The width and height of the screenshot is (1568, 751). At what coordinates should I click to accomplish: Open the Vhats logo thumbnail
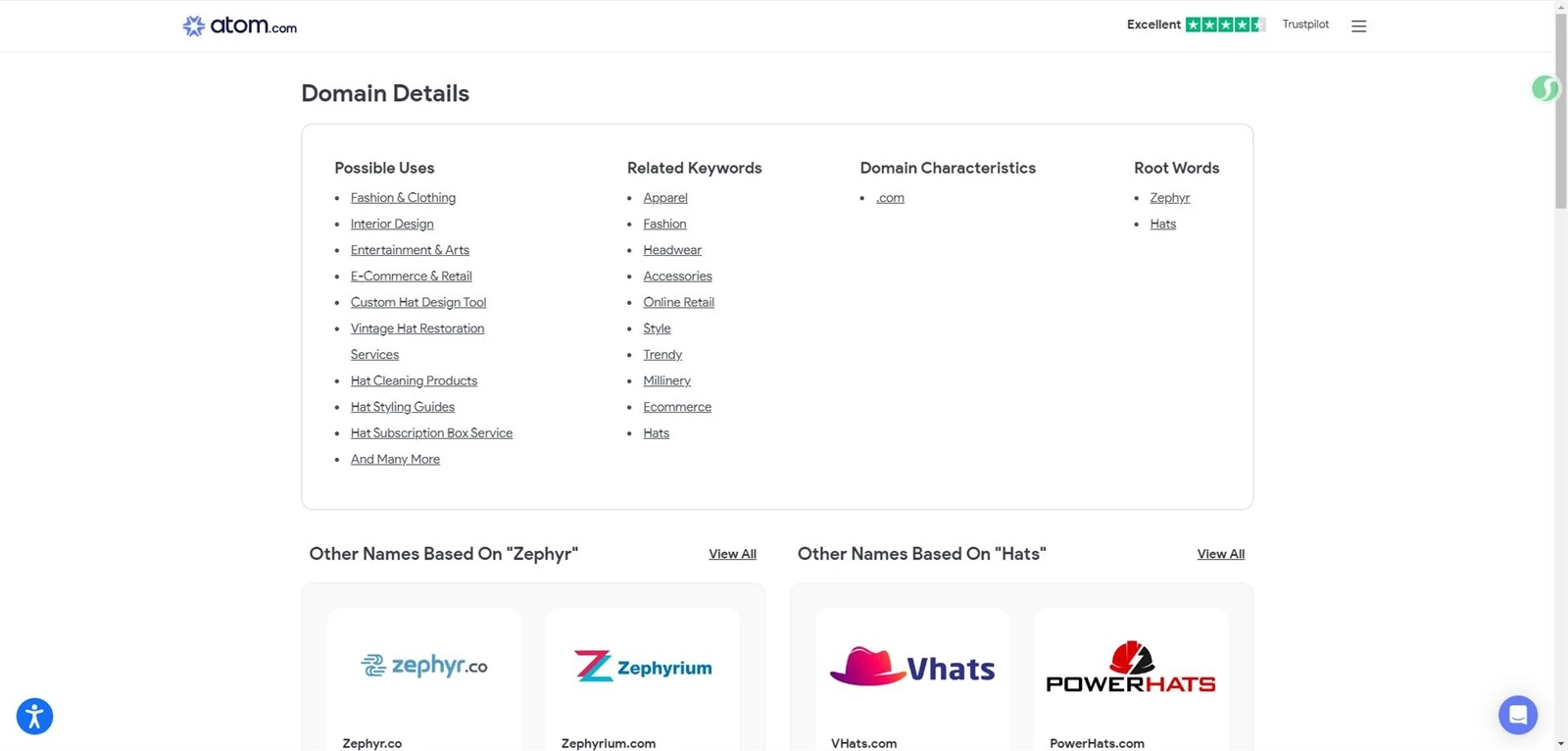coord(911,667)
